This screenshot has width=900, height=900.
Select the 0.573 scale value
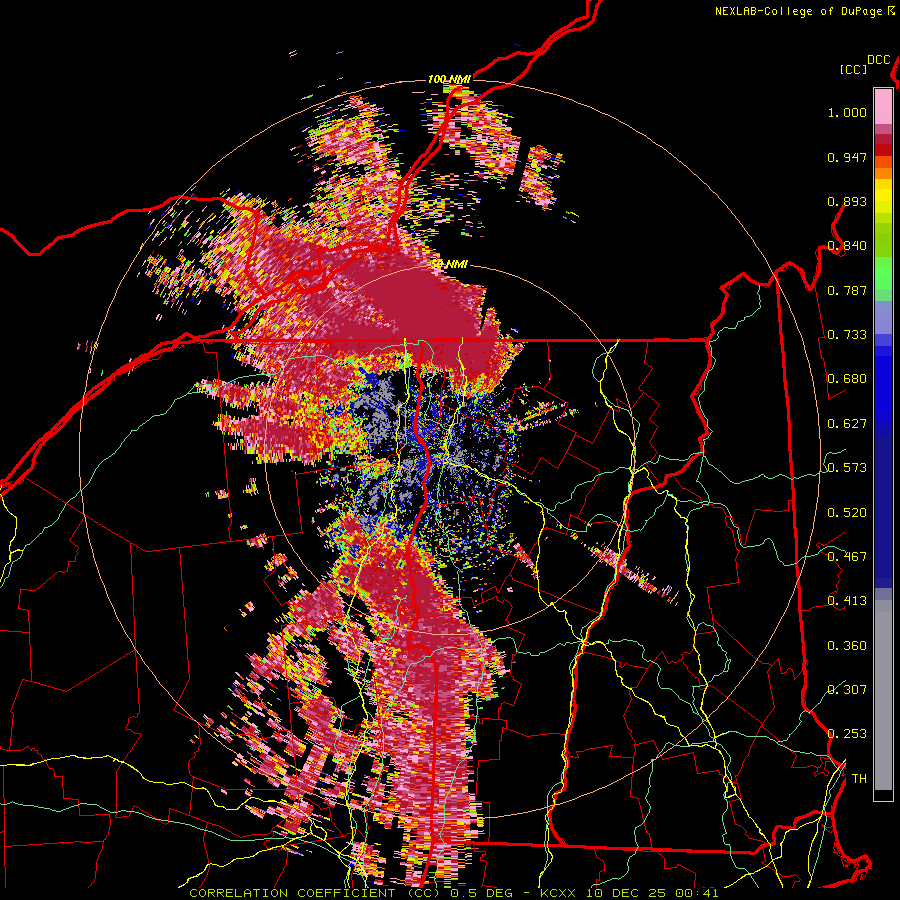click(847, 468)
